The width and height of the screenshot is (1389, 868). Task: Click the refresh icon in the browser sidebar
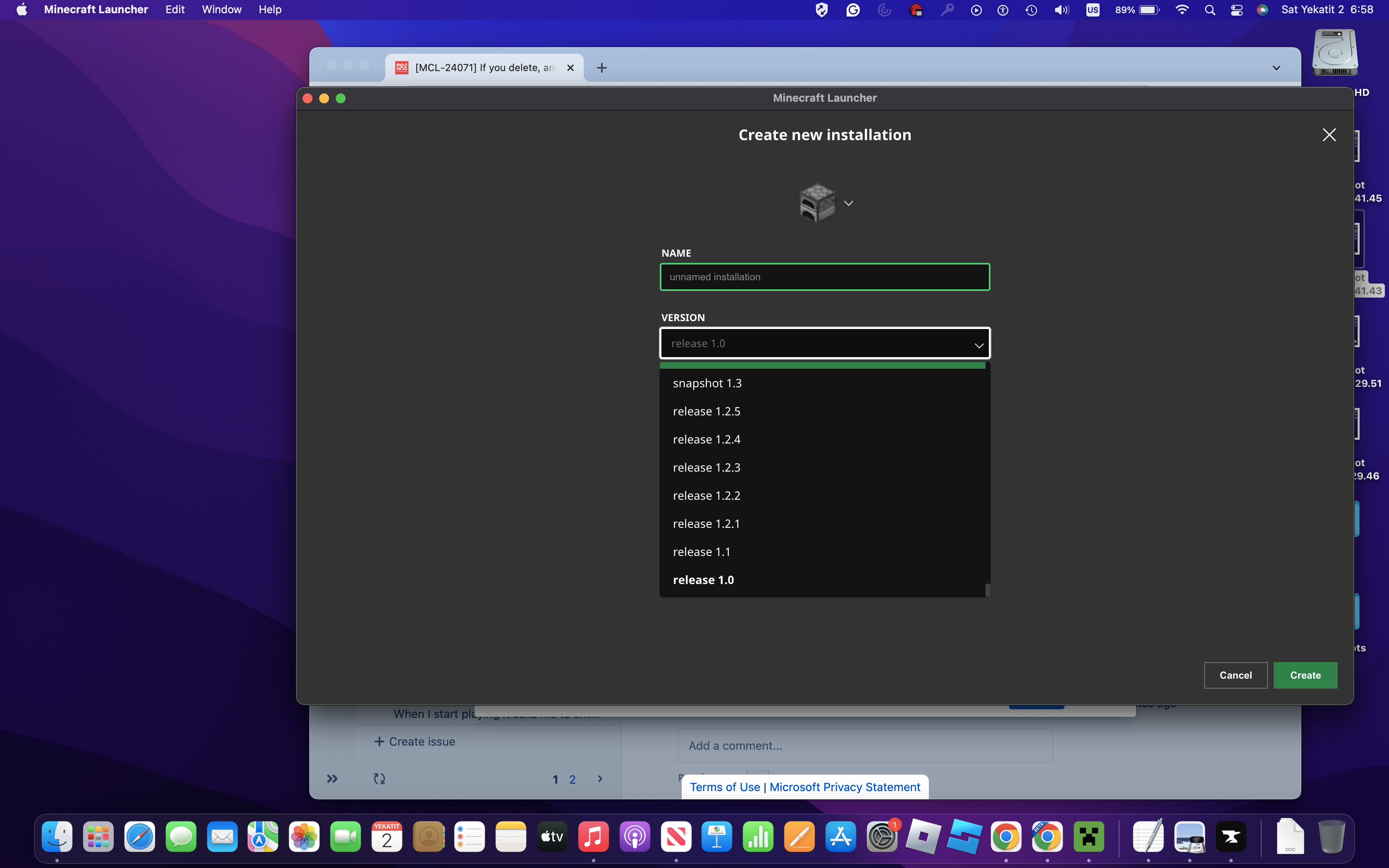379,779
